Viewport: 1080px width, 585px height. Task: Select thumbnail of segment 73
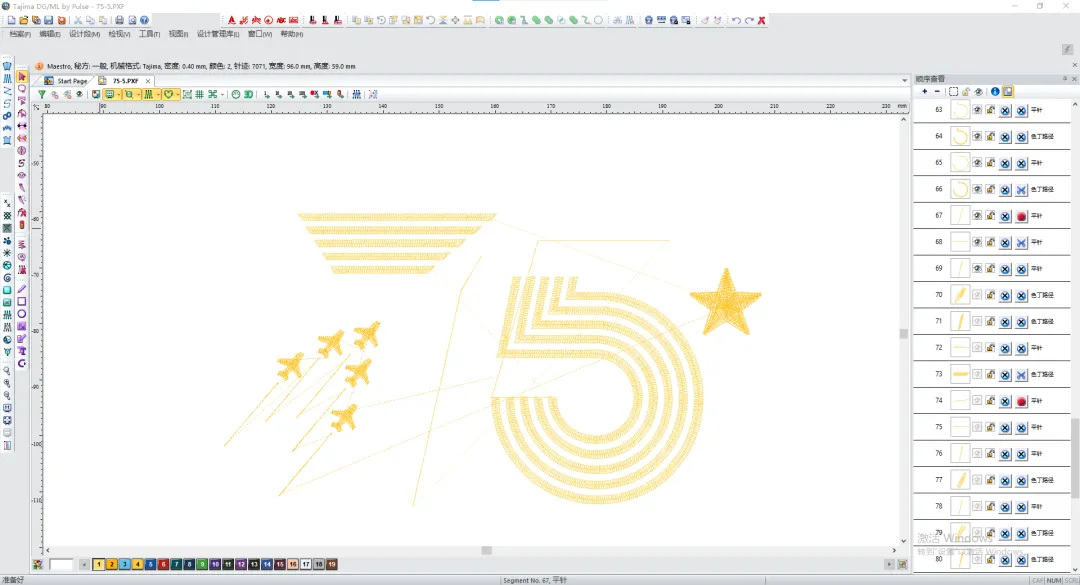click(x=960, y=374)
